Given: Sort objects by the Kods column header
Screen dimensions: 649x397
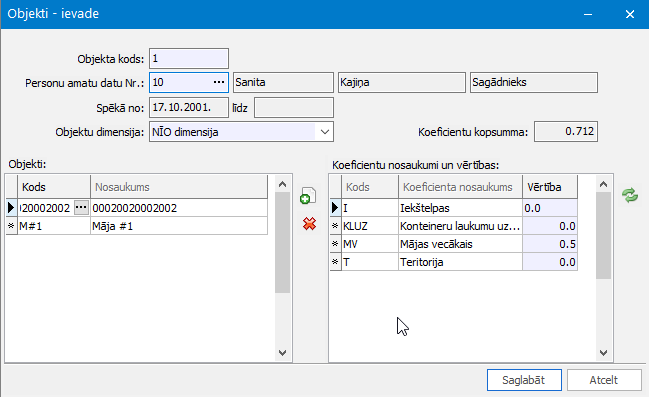Looking at the screenshot, I should [x=54, y=187].
